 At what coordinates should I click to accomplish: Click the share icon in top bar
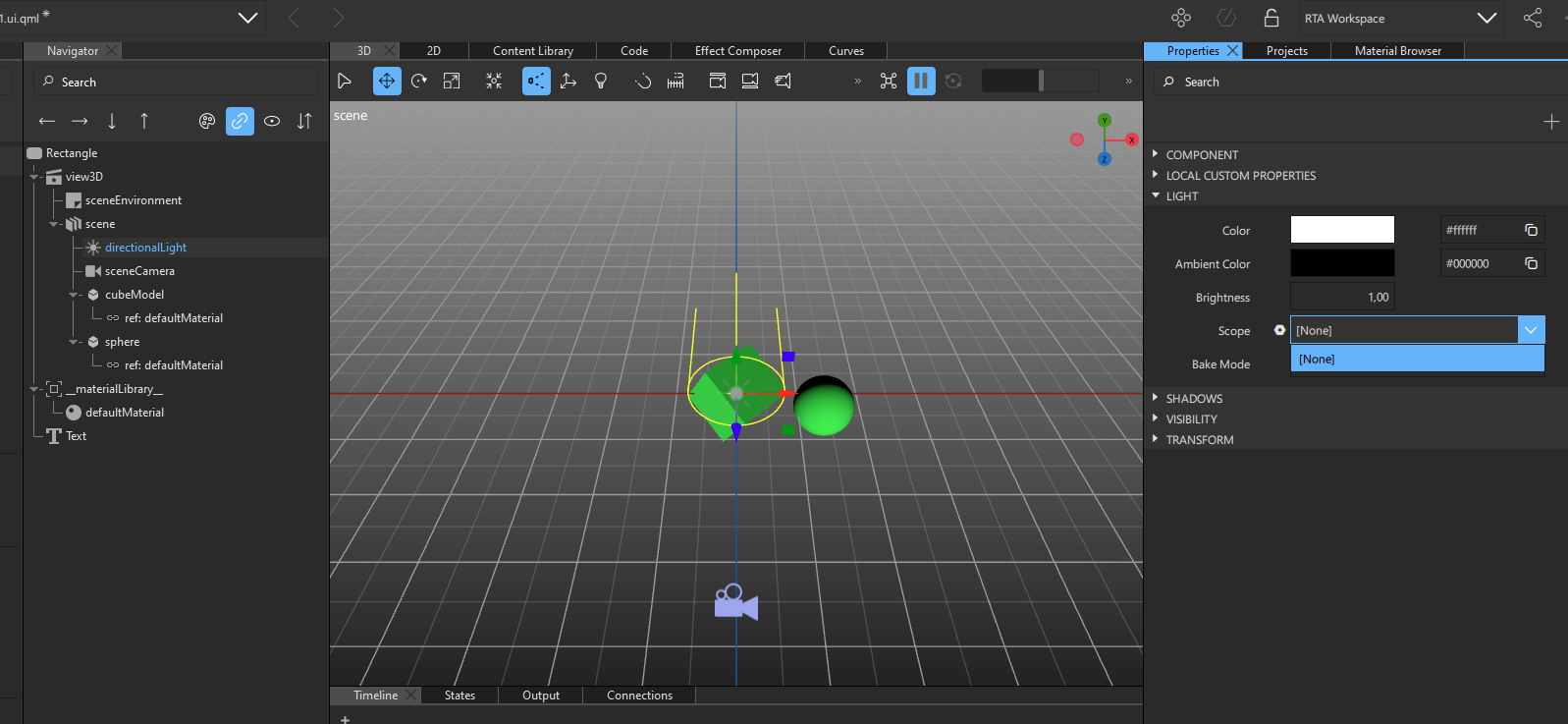(1532, 18)
